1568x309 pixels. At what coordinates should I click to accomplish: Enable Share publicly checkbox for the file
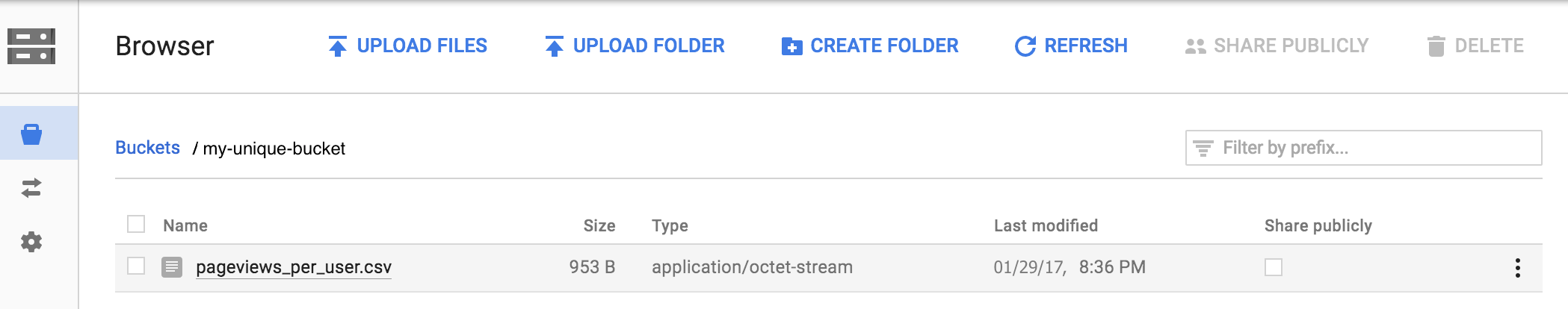pos(1274,267)
